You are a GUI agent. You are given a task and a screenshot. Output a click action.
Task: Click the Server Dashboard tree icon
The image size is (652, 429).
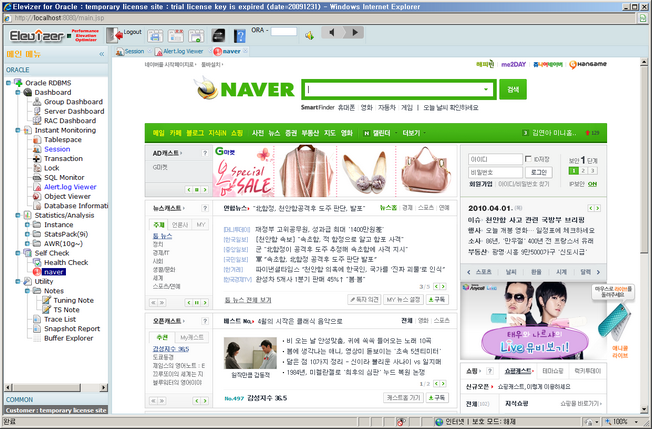pos(37,111)
